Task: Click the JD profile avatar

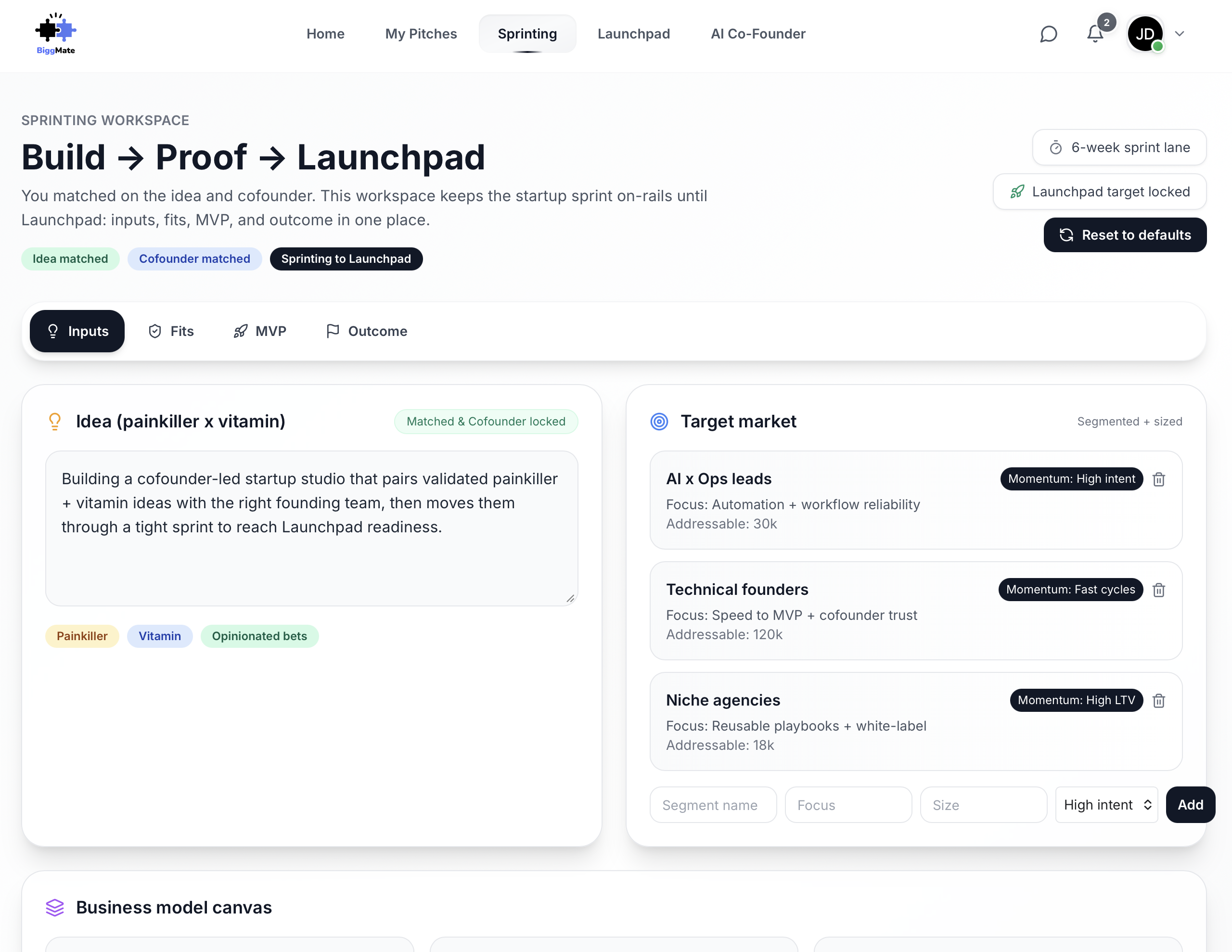Action: [1144, 34]
